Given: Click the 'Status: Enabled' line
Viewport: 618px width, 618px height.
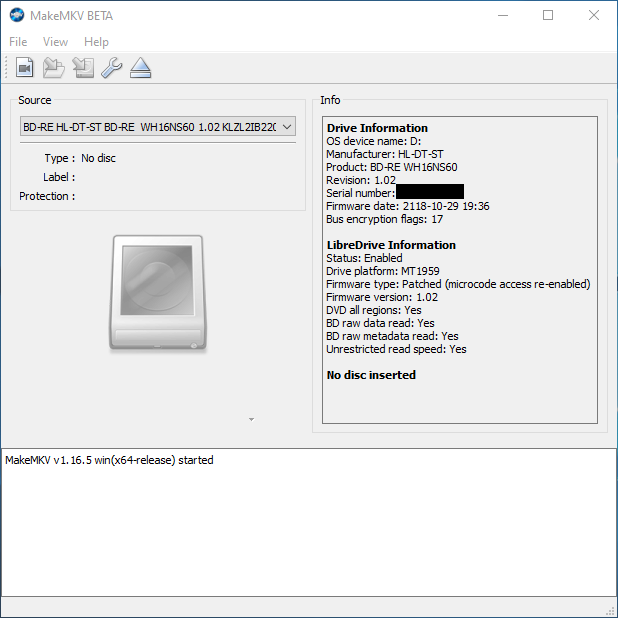Looking at the screenshot, I should 364,258.
